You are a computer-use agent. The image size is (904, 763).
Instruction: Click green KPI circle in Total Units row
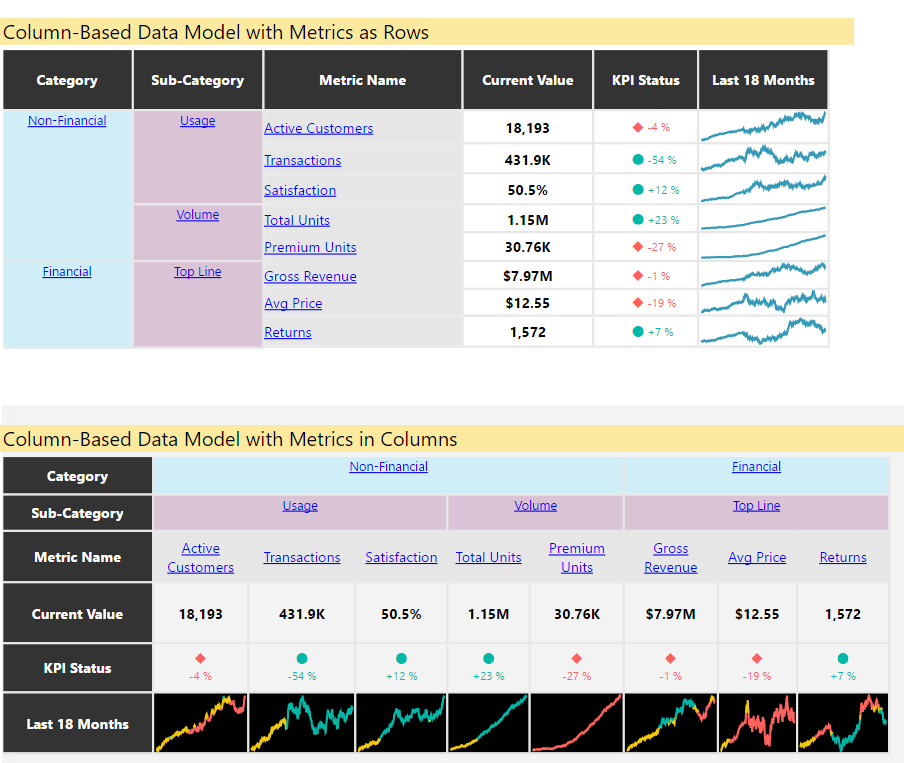tap(638, 220)
